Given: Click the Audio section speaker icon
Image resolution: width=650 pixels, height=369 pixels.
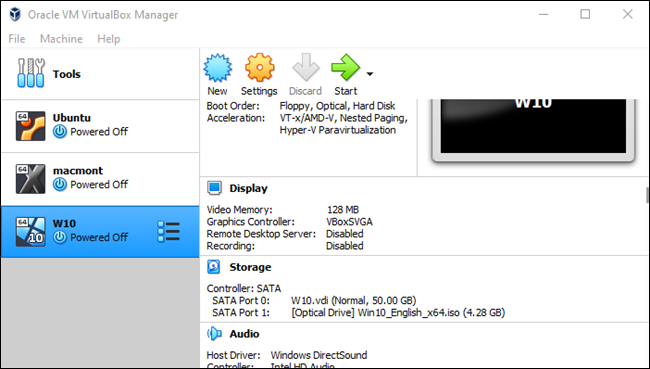Looking at the screenshot, I should click(214, 333).
